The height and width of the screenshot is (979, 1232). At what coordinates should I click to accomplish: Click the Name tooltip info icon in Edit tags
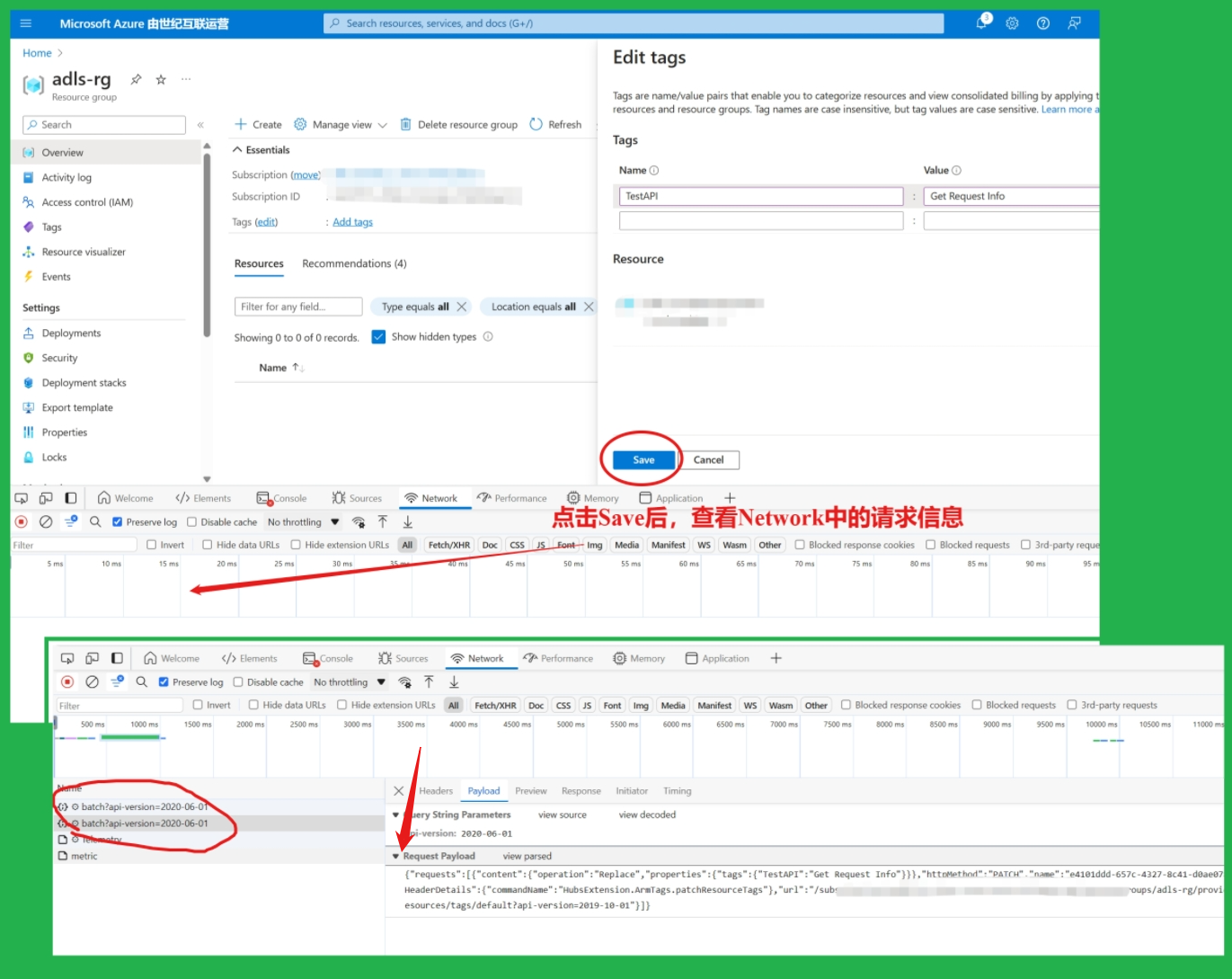tap(654, 170)
